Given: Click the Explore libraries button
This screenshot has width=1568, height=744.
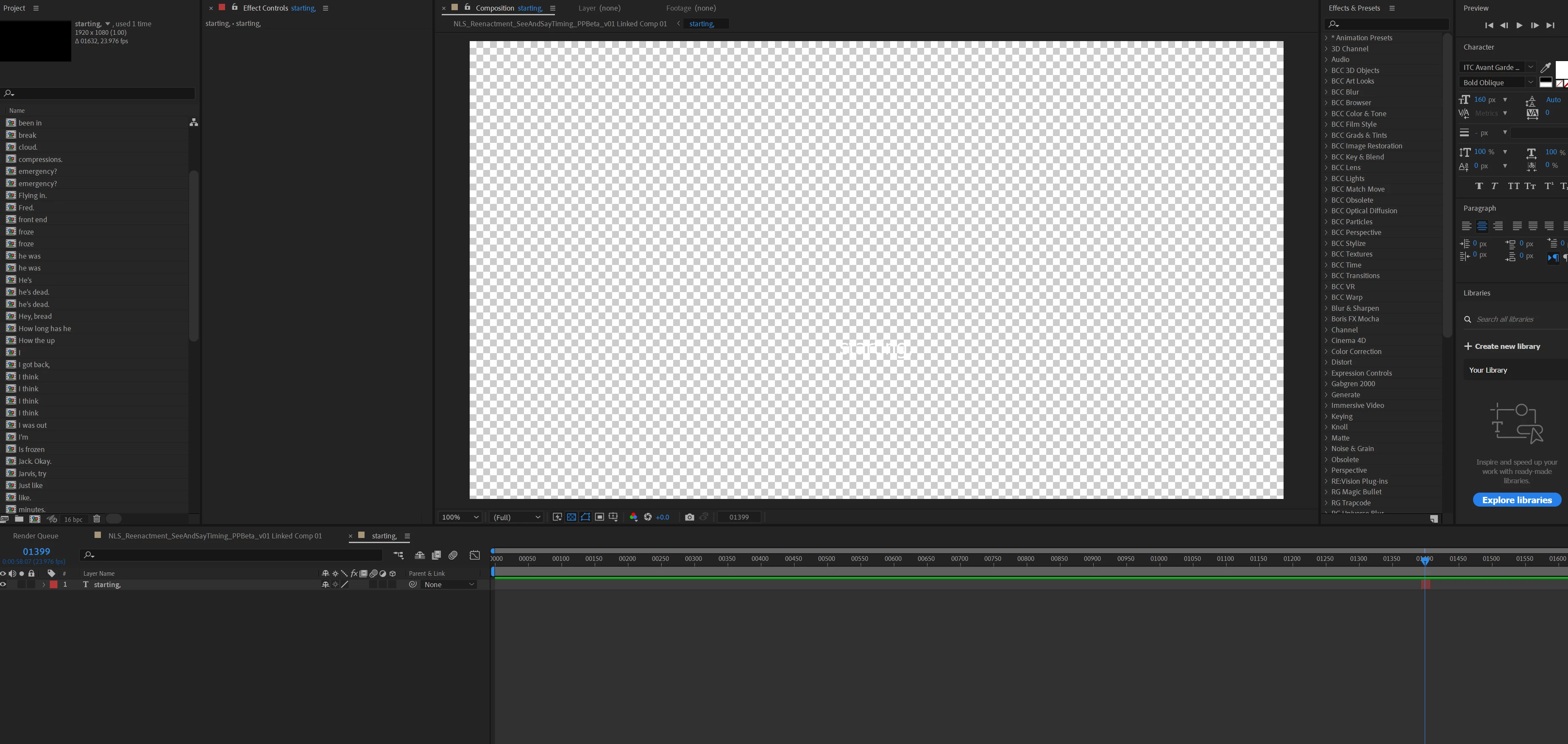Looking at the screenshot, I should click(x=1516, y=500).
